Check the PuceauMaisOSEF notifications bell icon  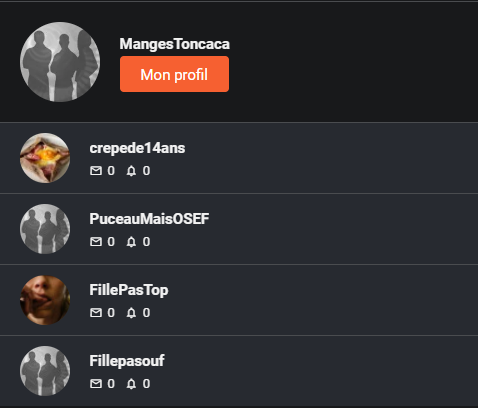[x=131, y=242]
